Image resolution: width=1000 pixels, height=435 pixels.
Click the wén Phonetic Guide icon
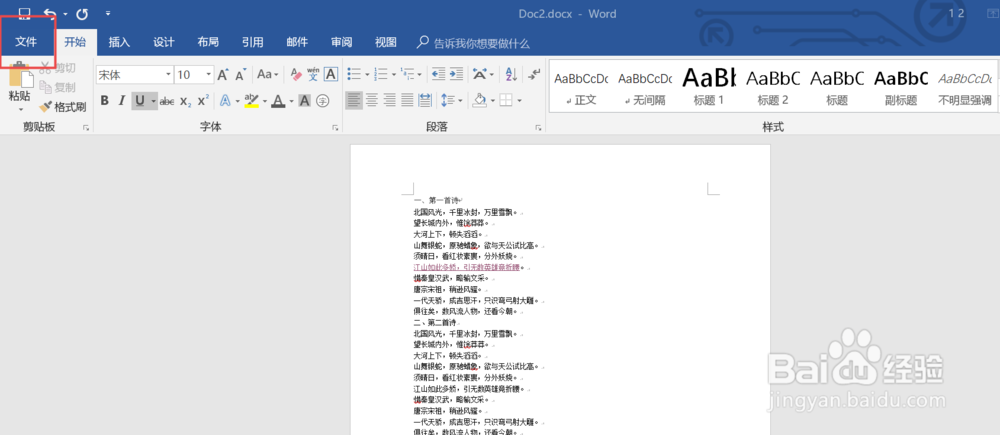313,75
